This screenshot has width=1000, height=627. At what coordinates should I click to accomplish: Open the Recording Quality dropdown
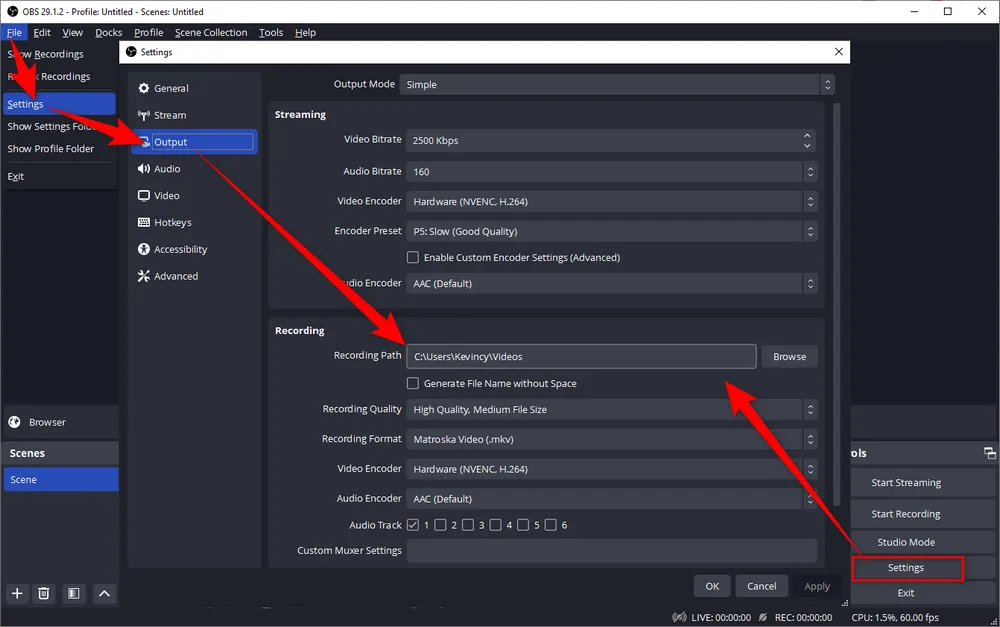coord(611,409)
